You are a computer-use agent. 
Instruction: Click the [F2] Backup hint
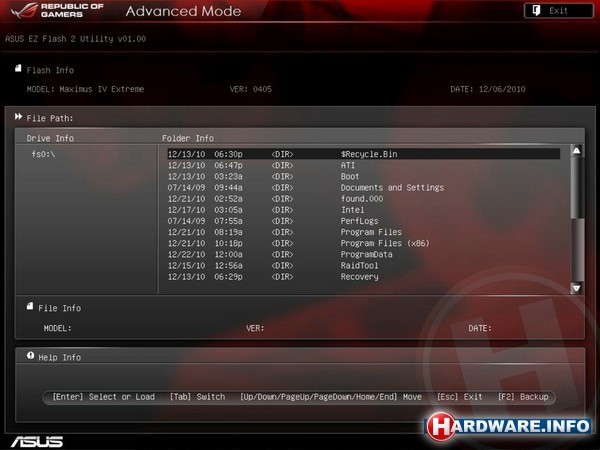tap(523, 397)
